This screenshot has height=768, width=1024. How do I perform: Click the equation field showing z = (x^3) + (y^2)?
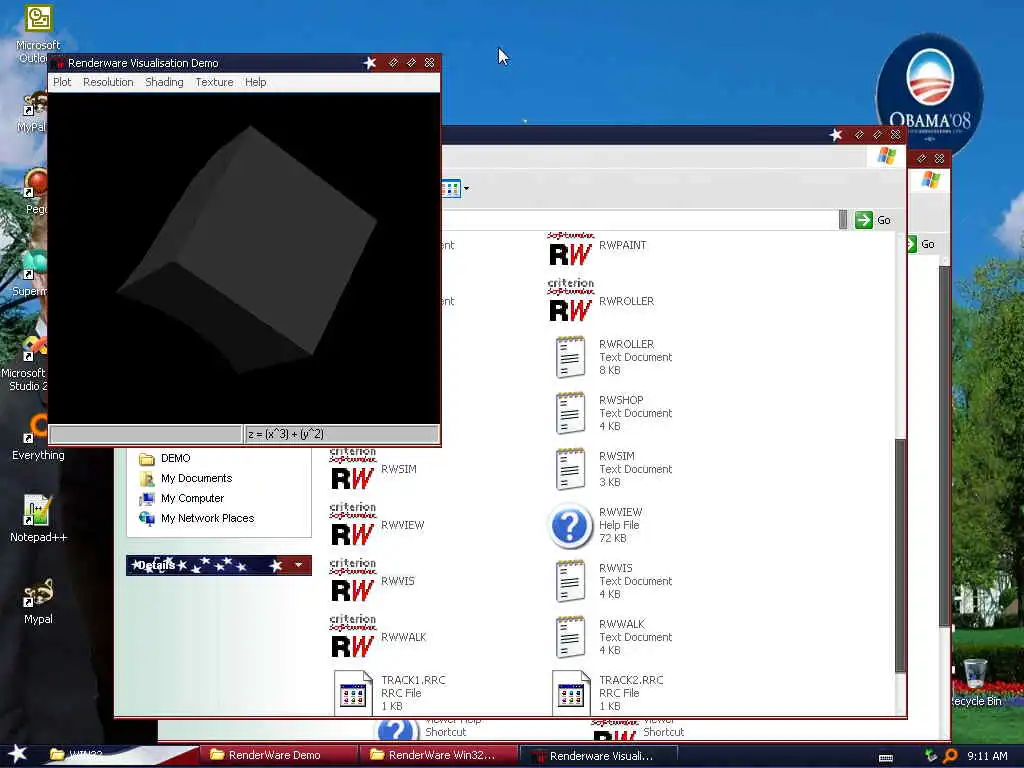342,434
